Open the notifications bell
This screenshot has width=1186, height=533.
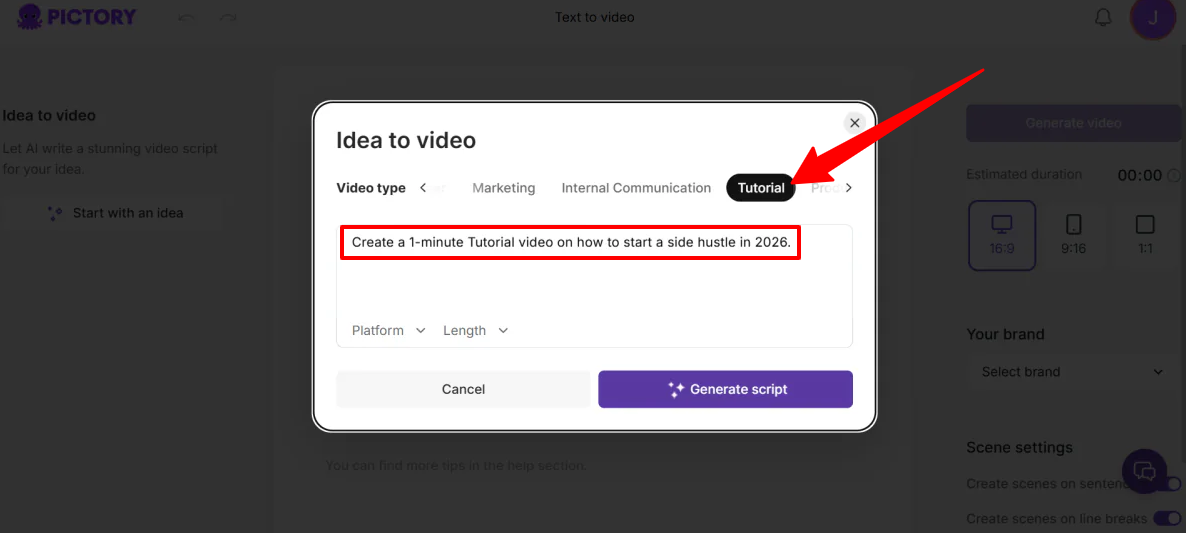point(1104,17)
